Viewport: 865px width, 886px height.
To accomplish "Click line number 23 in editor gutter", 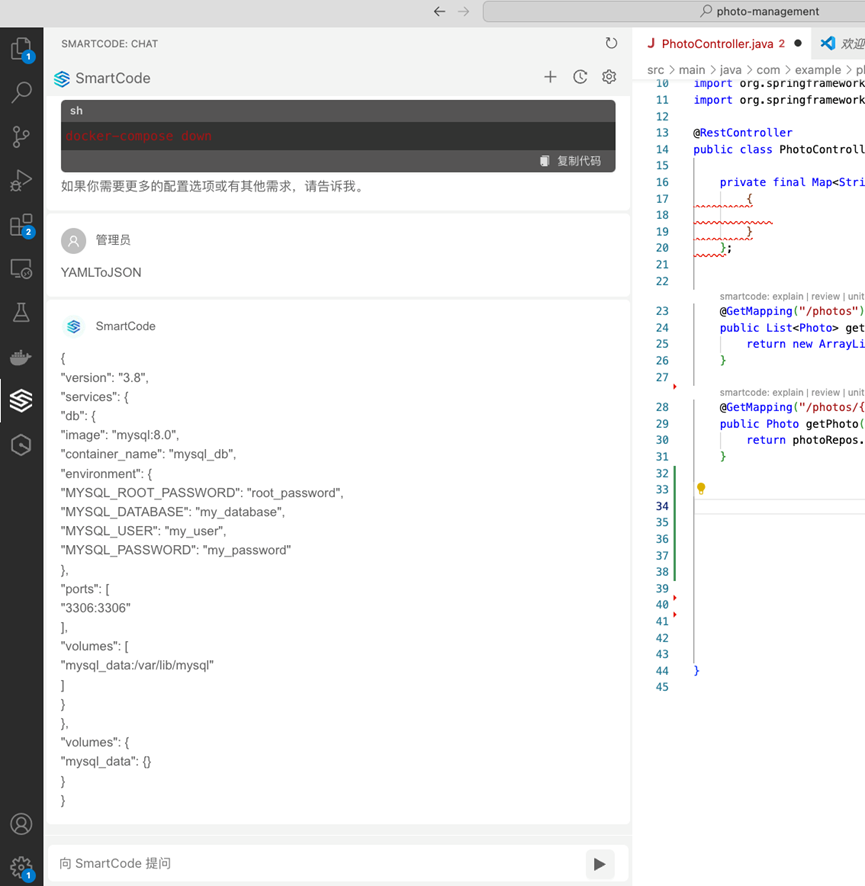I will [662, 311].
